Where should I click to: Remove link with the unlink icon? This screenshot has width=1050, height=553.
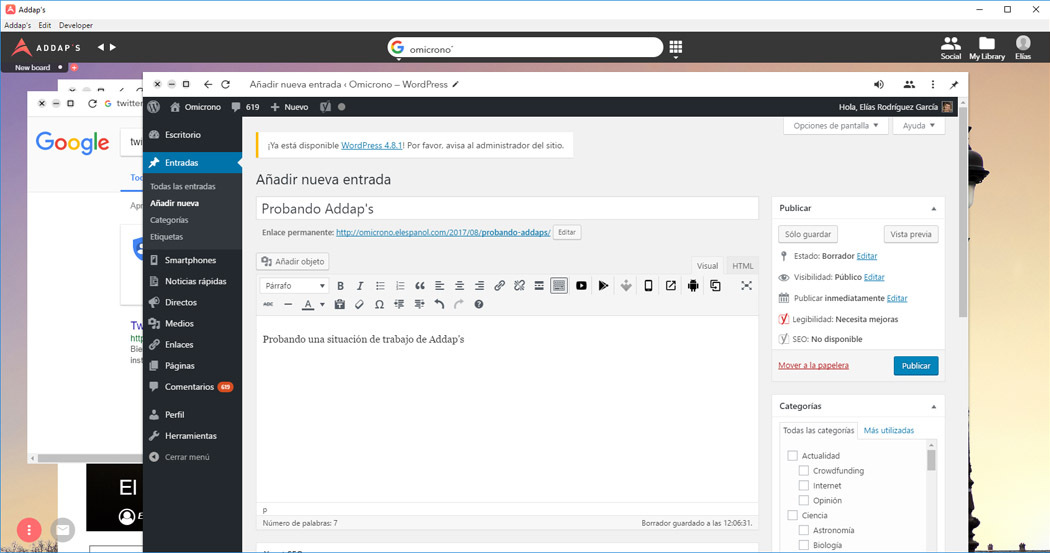click(x=519, y=286)
